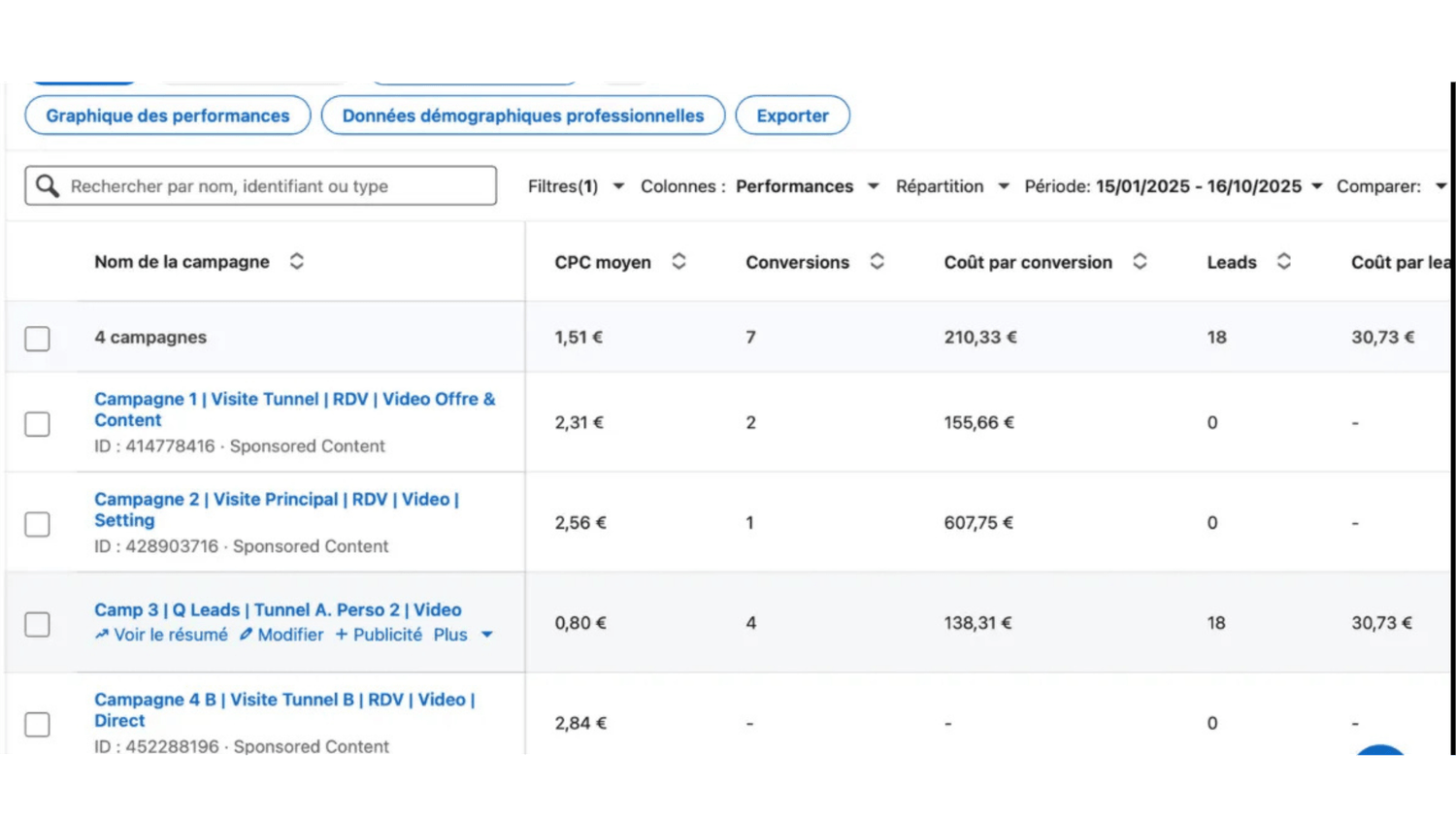Select all 4 campagnes checkbox
This screenshot has height=819, width=1456.
[37, 338]
